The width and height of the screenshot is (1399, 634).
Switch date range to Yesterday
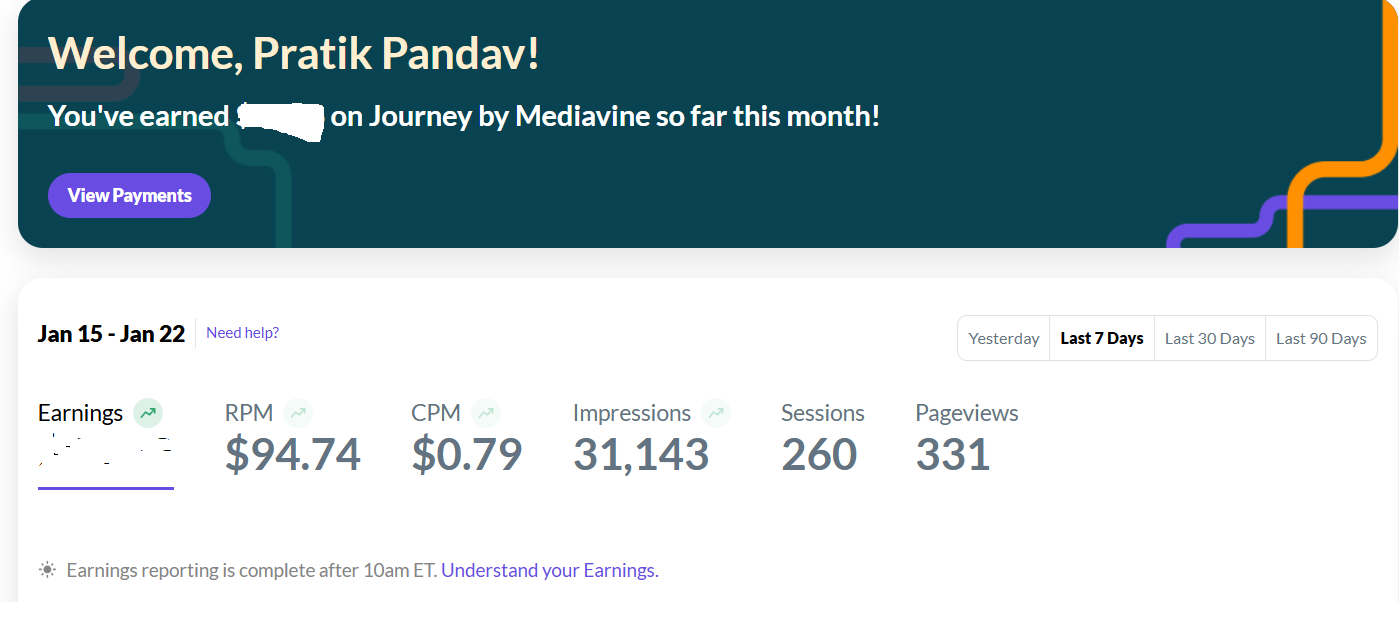point(1004,338)
